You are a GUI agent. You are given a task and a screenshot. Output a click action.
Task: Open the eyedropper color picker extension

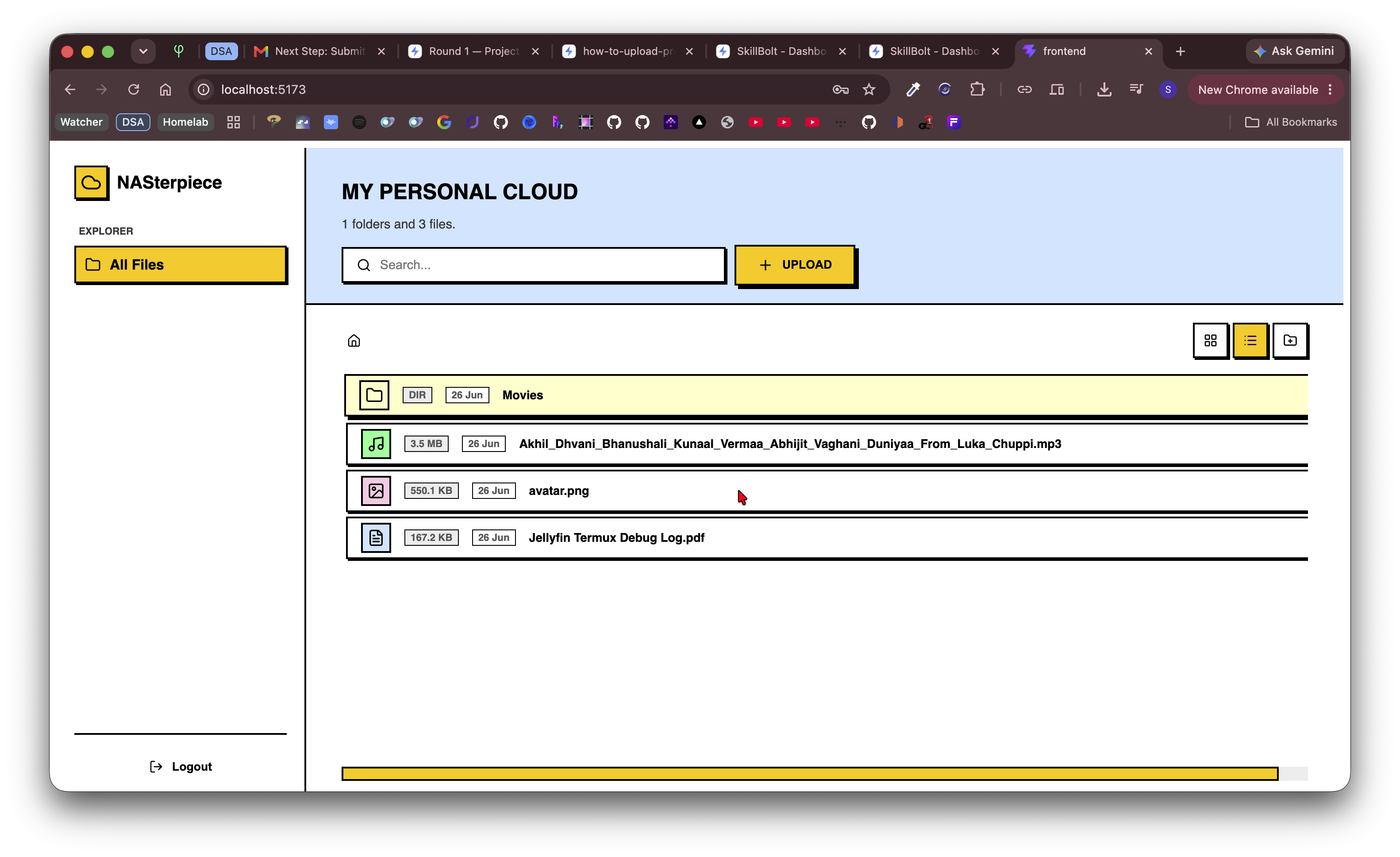tap(912, 89)
